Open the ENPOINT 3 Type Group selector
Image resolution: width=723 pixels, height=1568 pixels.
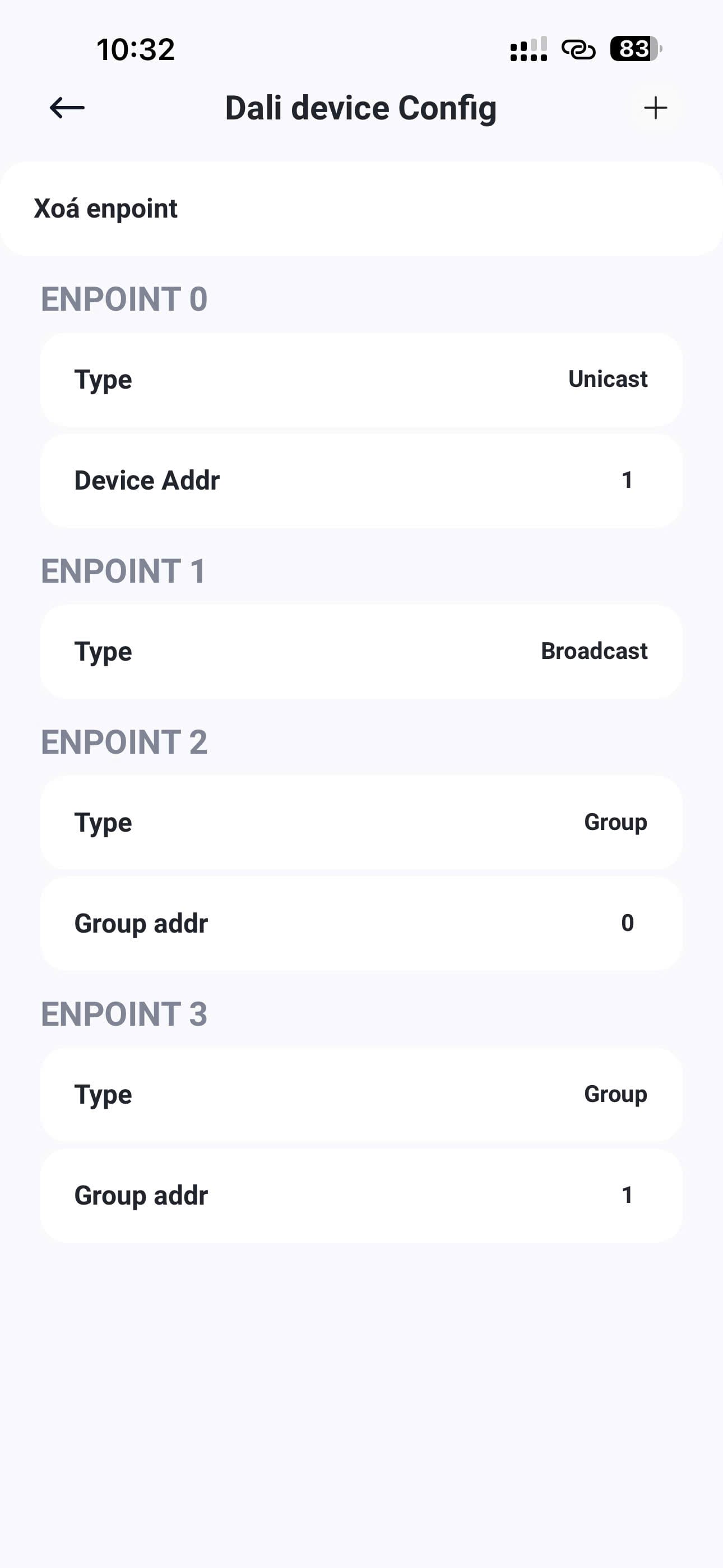[361, 1095]
